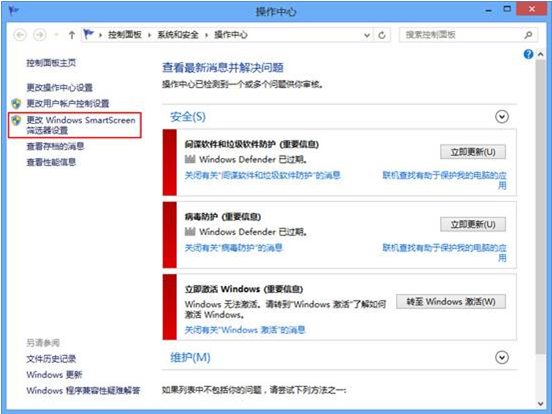
Task: Click the shield icon beside 更改用户帐户控制设置
Action: 16,104
